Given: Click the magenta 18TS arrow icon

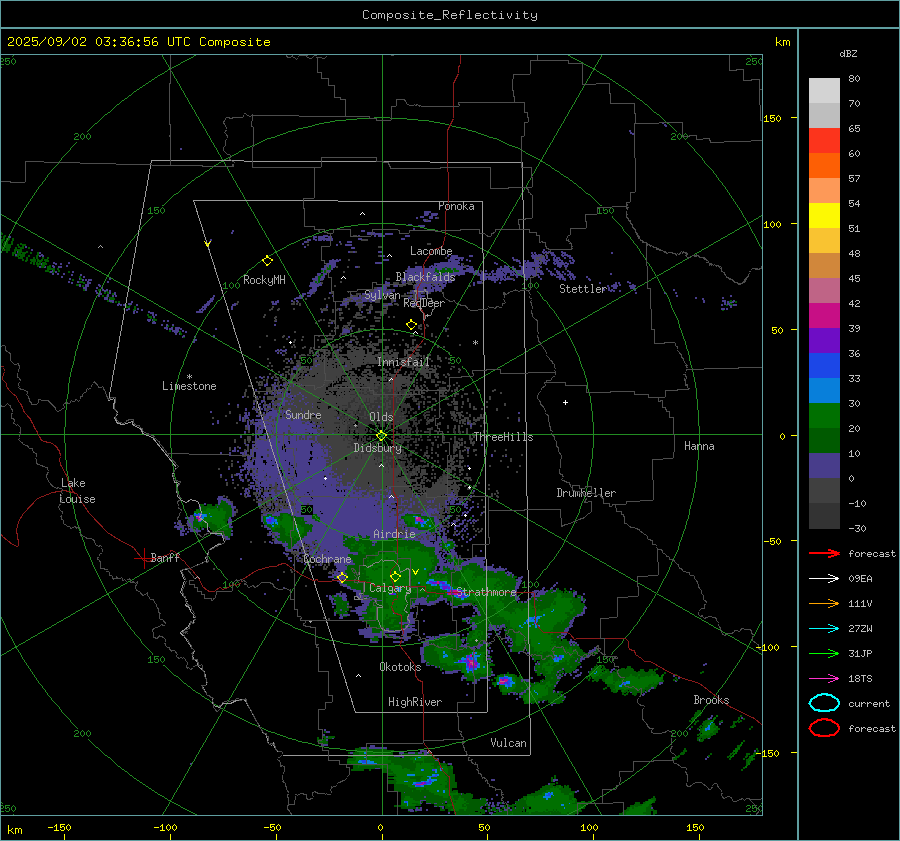Looking at the screenshot, I should point(824,679).
